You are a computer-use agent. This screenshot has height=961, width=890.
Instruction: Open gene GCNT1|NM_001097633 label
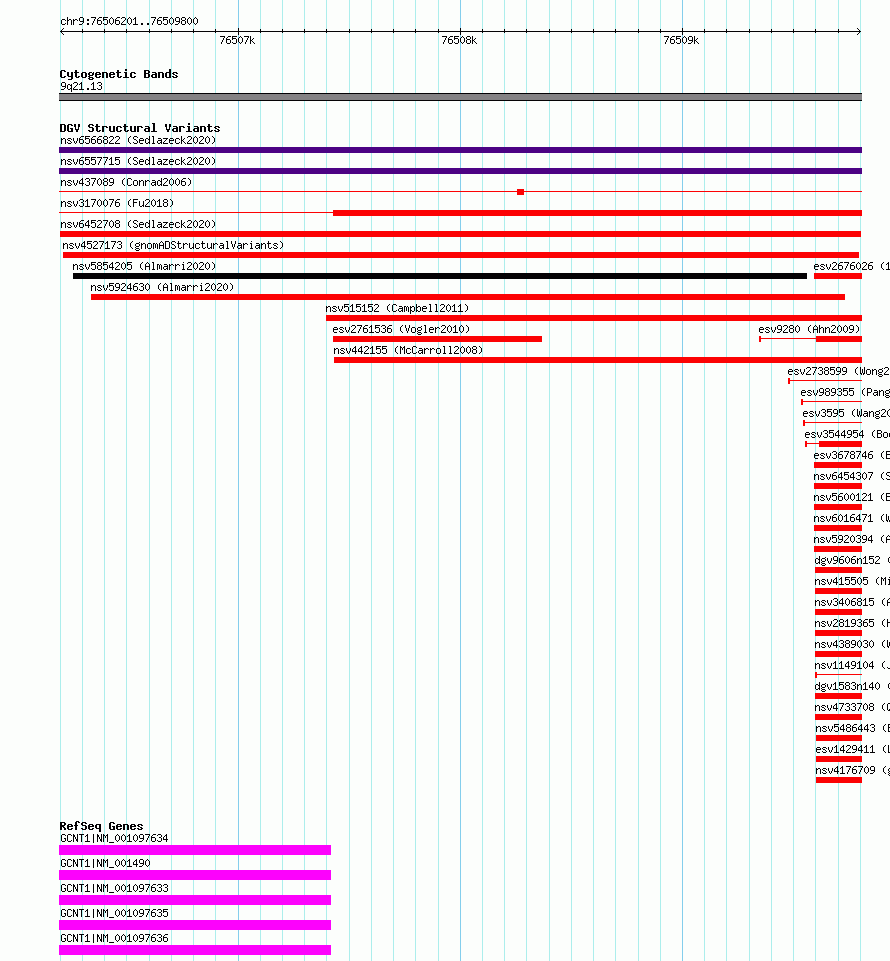coord(114,887)
